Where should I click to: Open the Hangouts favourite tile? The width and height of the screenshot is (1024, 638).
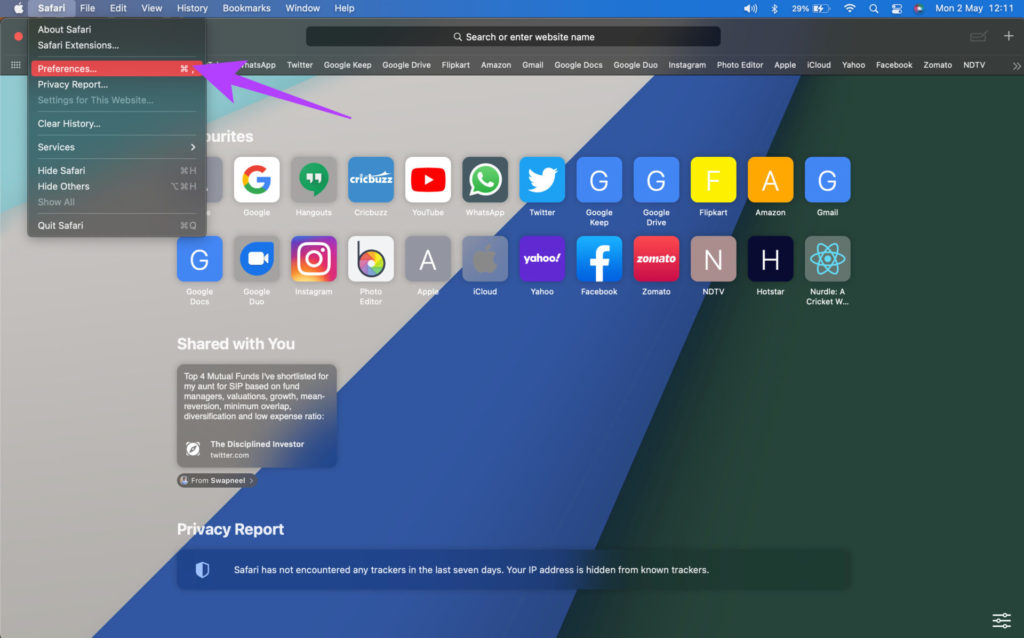point(313,180)
